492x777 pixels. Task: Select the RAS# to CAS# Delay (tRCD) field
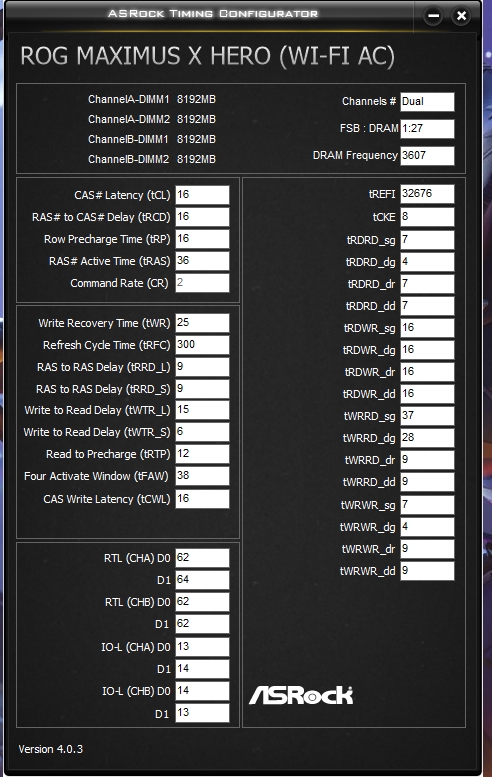(x=202, y=217)
